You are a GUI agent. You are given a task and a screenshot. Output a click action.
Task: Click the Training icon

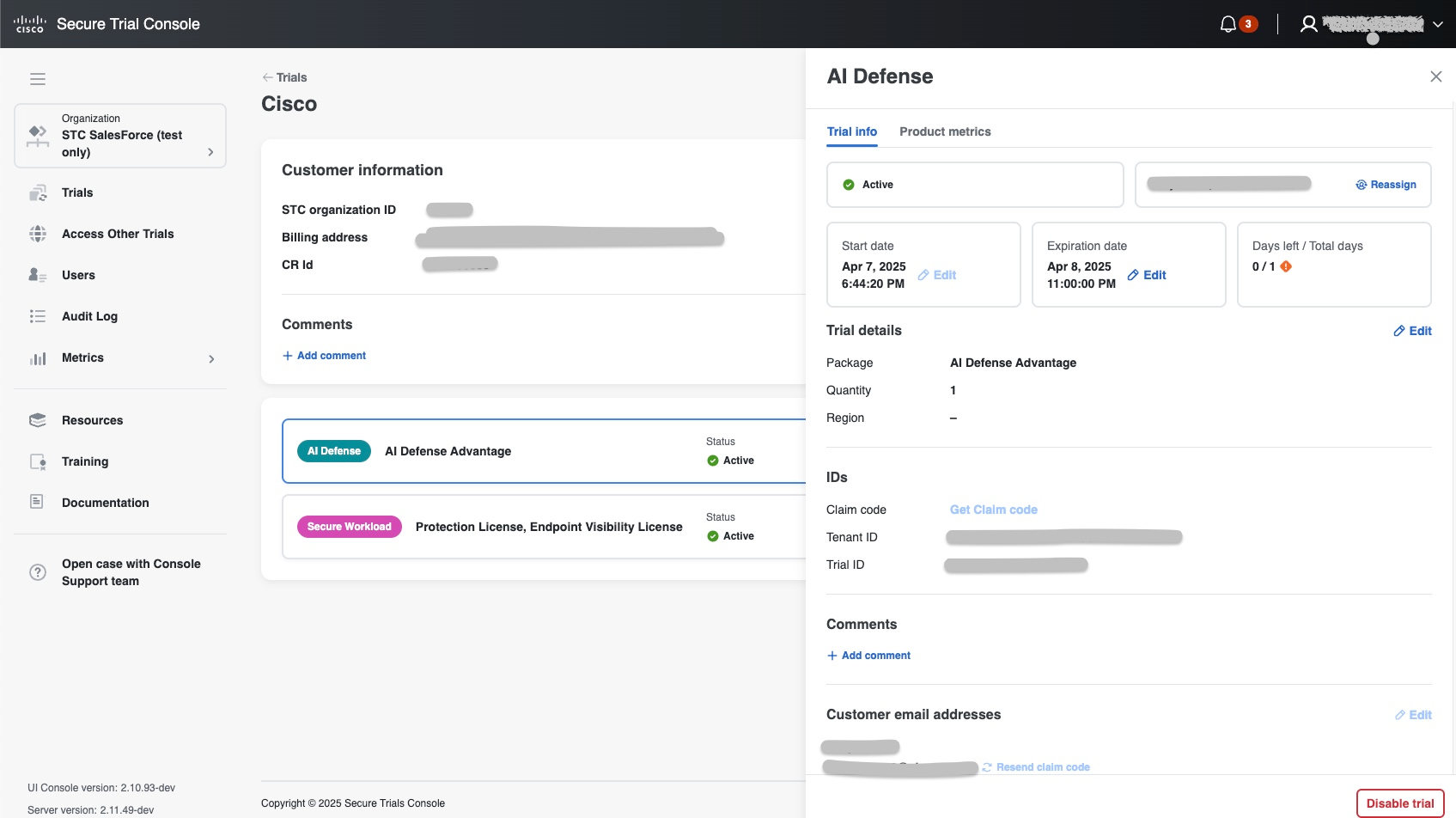38,461
